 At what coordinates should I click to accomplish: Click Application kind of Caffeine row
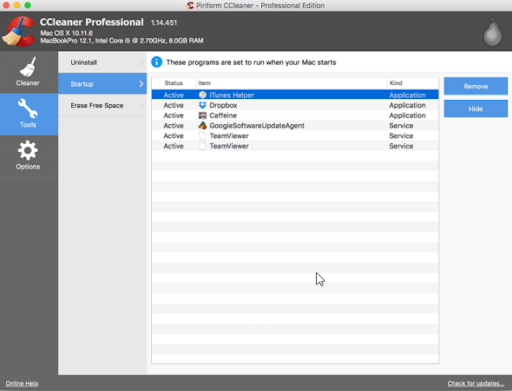click(x=407, y=116)
